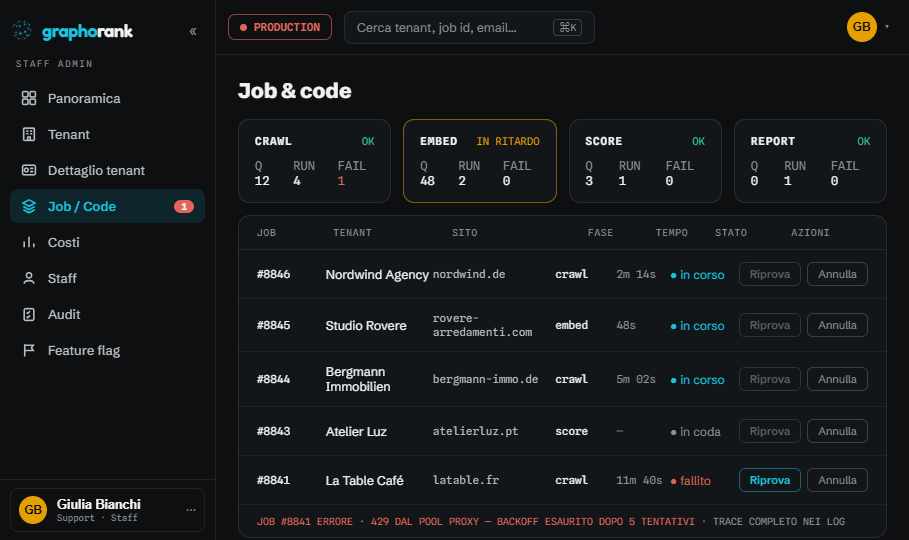This screenshot has height=540, width=909.
Task: Click the Job / Code notification badge
Action: 184,206
